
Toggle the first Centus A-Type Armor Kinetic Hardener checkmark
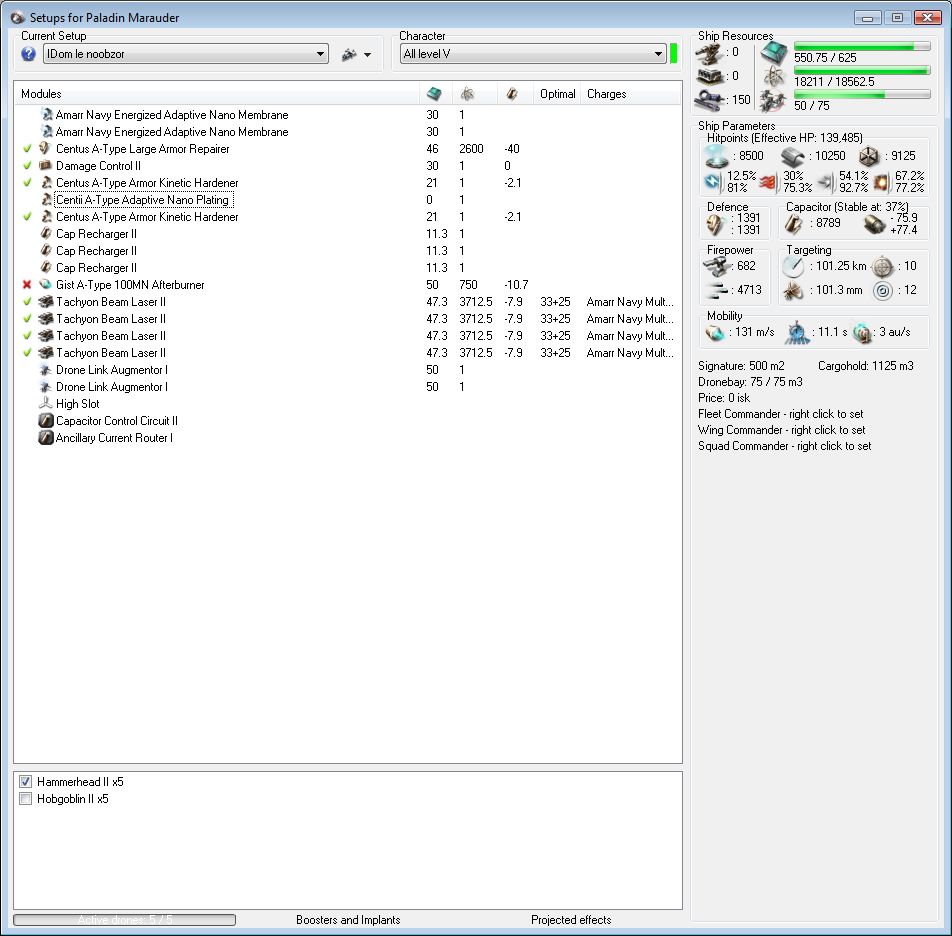pyautogui.click(x=27, y=183)
